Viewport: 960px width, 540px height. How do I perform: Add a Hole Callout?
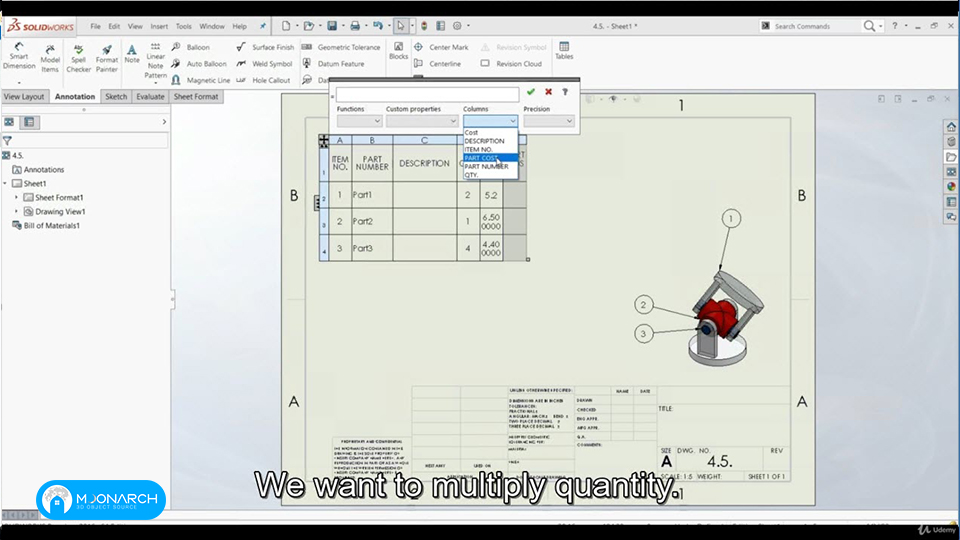point(263,80)
